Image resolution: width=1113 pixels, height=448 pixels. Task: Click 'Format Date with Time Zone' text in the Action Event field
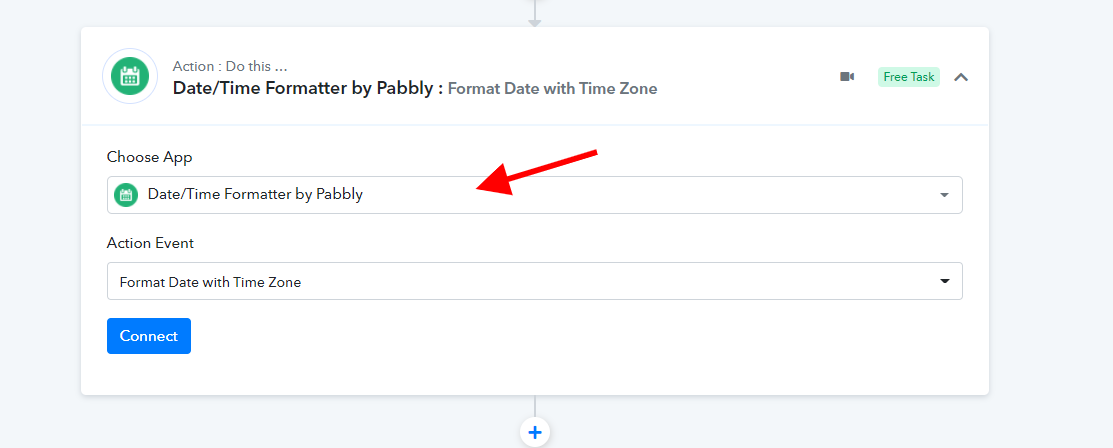point(210,282)
